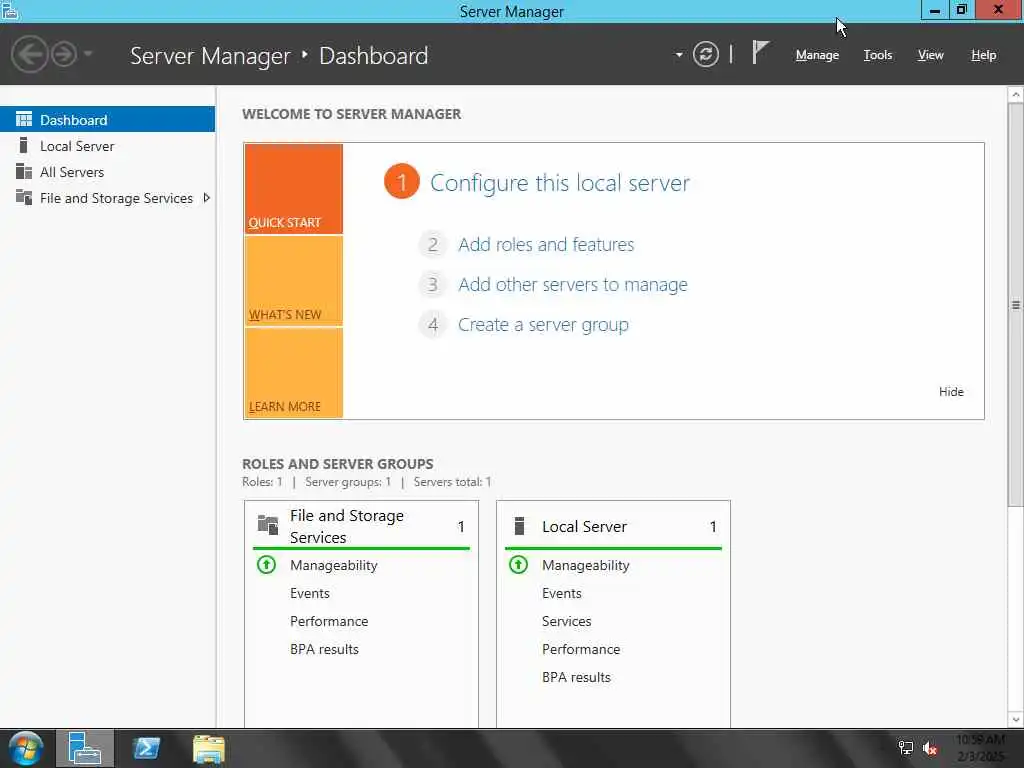Open File and Storage Services tile header

tap(361, 526)
